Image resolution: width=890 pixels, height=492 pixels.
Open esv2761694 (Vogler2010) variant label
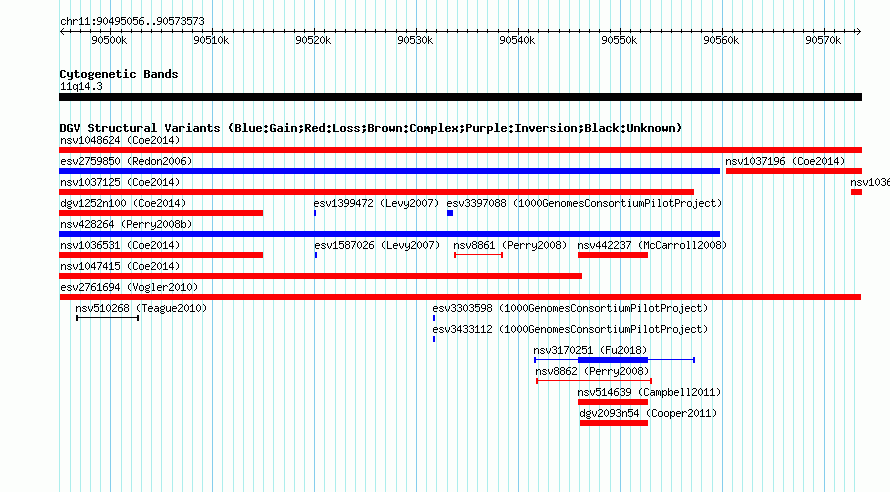129,287
